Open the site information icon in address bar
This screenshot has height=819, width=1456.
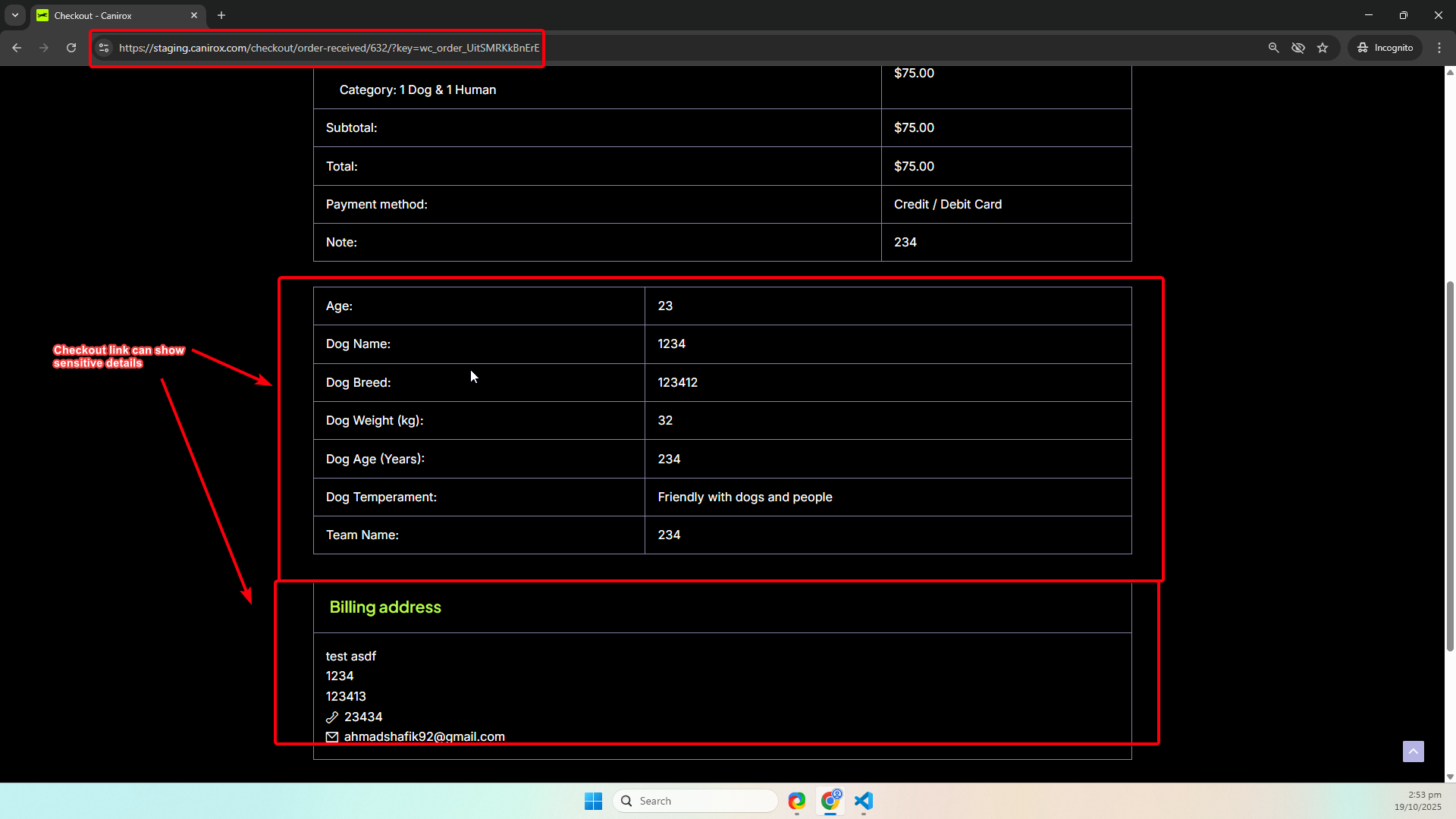(104, 48)
